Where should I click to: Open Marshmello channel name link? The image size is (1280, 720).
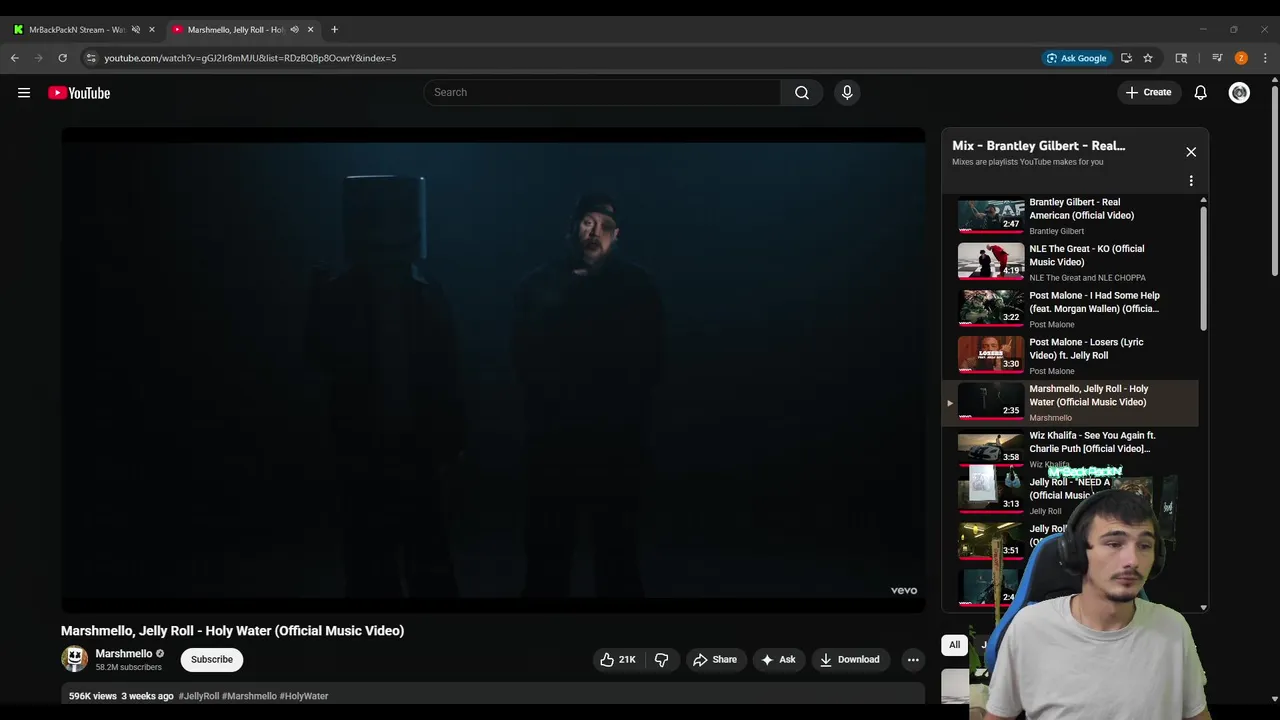(x=124, y=653)
